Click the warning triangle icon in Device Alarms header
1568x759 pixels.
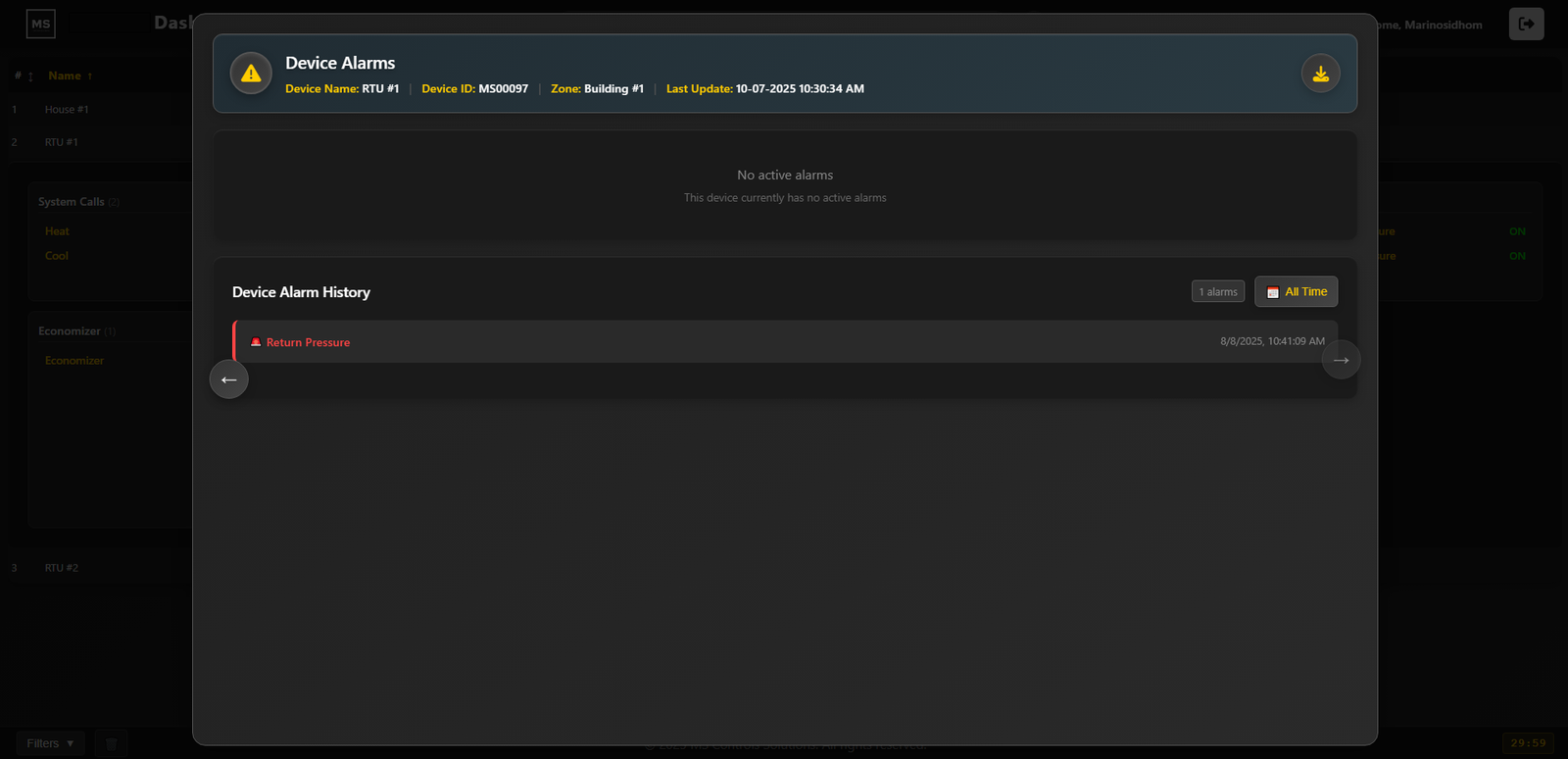coord(251,74)
